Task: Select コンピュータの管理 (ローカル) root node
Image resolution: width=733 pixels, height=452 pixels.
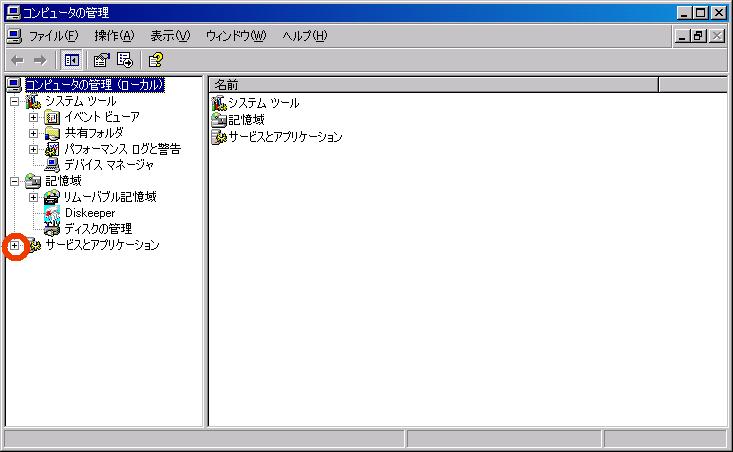Action: pyautogui.click(x=94, y=85)
